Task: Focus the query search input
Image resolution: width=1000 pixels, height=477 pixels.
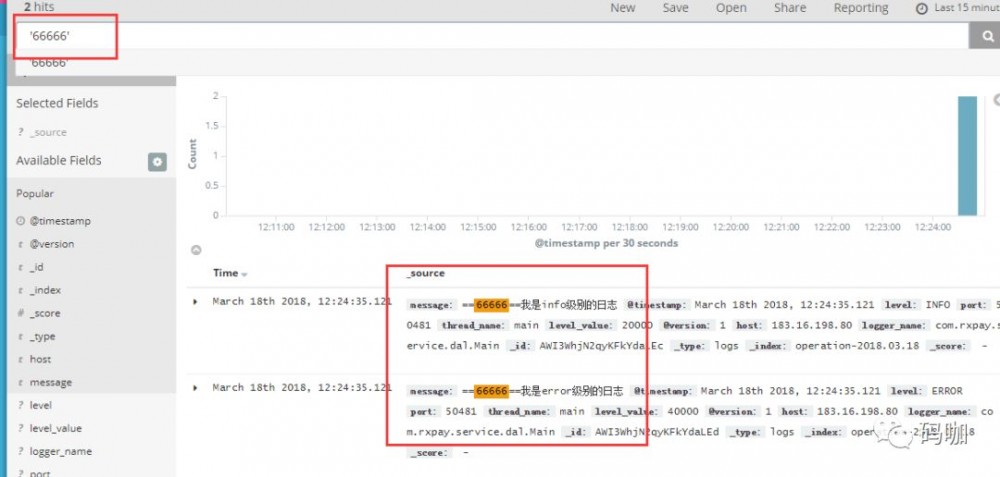Action: coord(491,36)
